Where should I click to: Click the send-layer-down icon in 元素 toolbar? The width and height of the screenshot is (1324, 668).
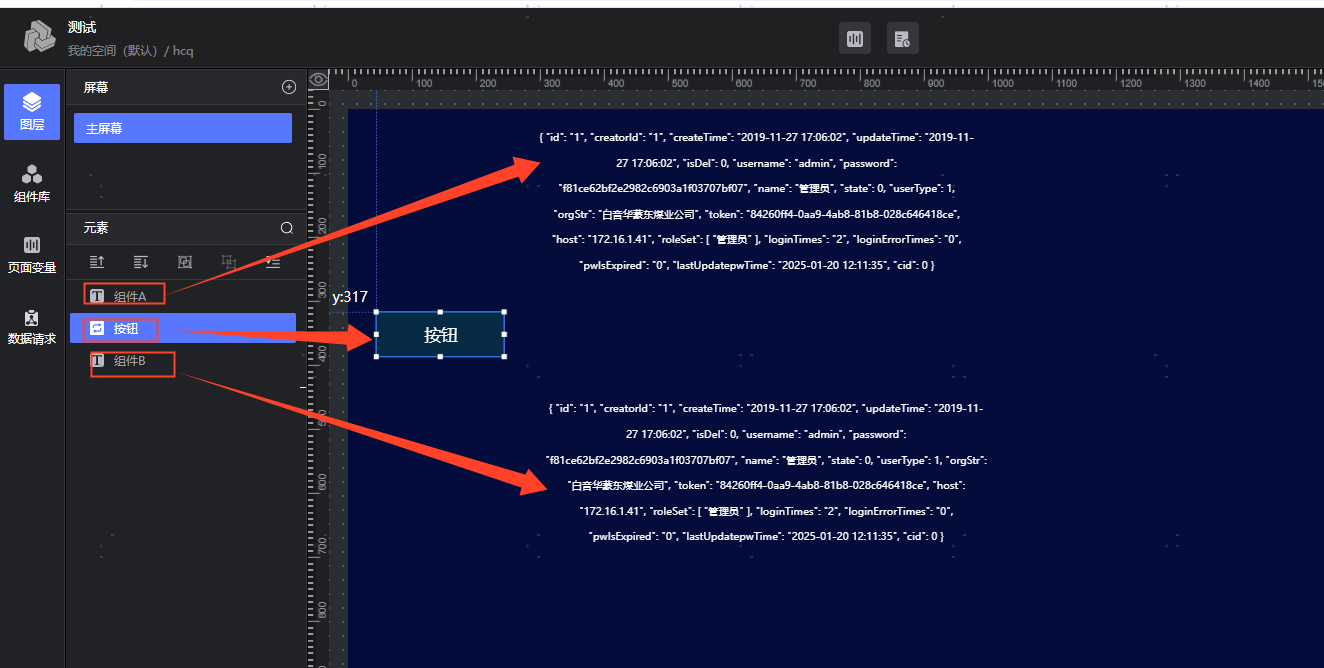141,262
